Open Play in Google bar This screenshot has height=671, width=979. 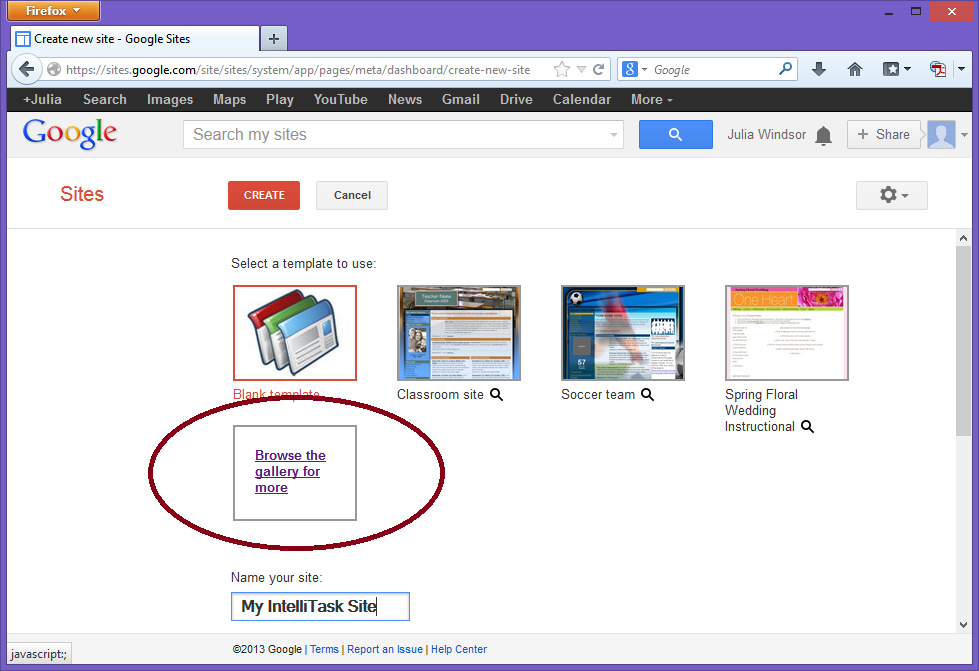pos(280,99)
